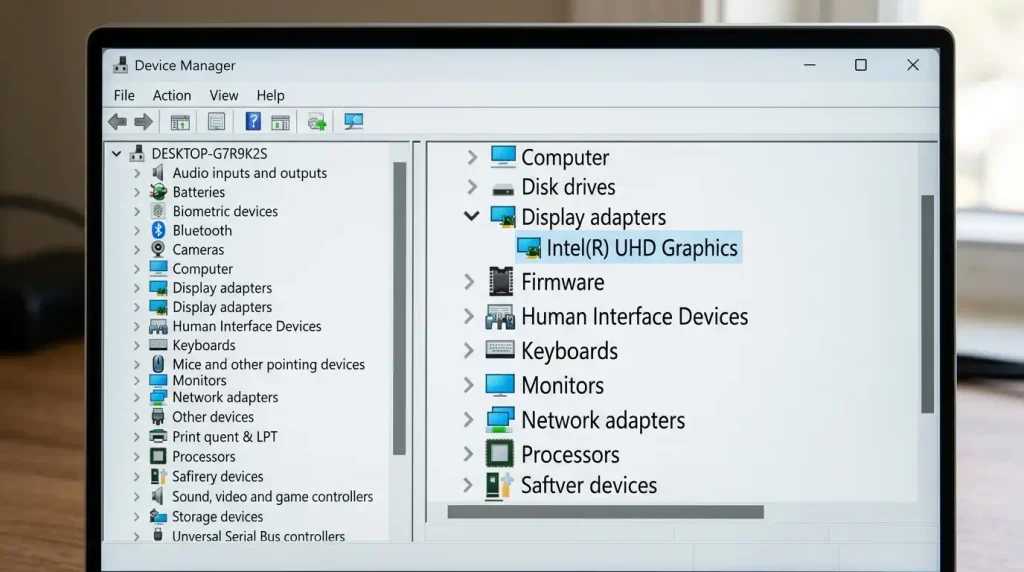The width and height of the screenshot is (1024, 572).
Task: Click the Saftver devices icon
Action: coord(499,485)
